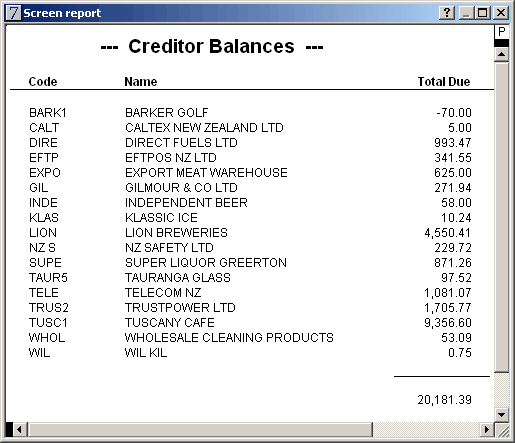The image size is (515, 443).
Task: Click the 4,550.41 amount
Action: point(448,233)
